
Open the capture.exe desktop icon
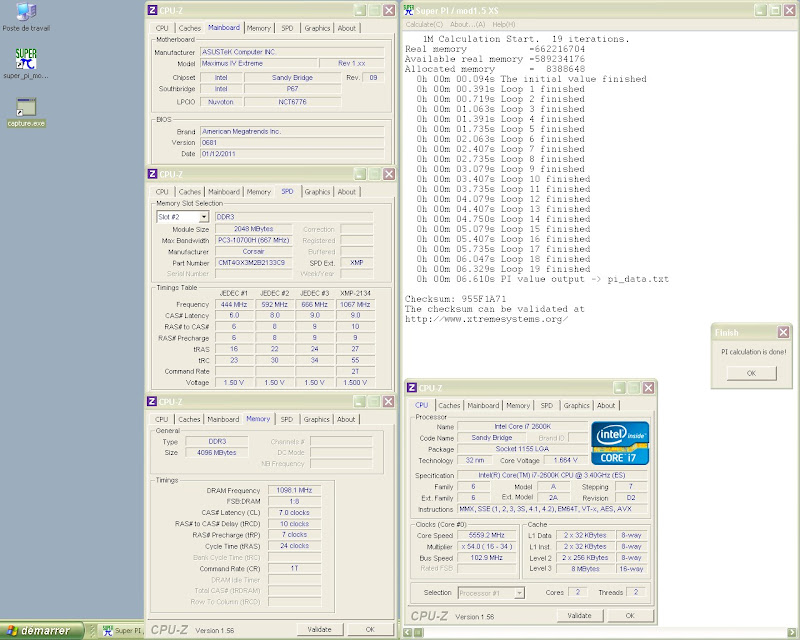click(x=27, y=108)
